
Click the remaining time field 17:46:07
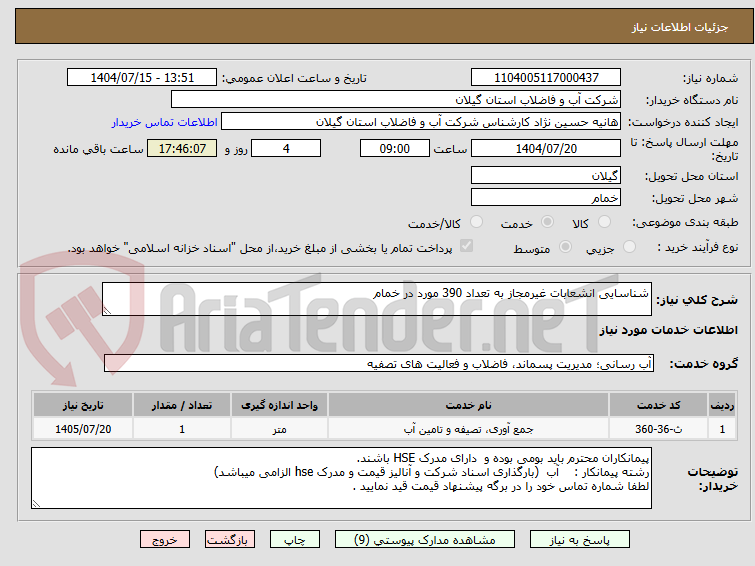pos(182,148)
